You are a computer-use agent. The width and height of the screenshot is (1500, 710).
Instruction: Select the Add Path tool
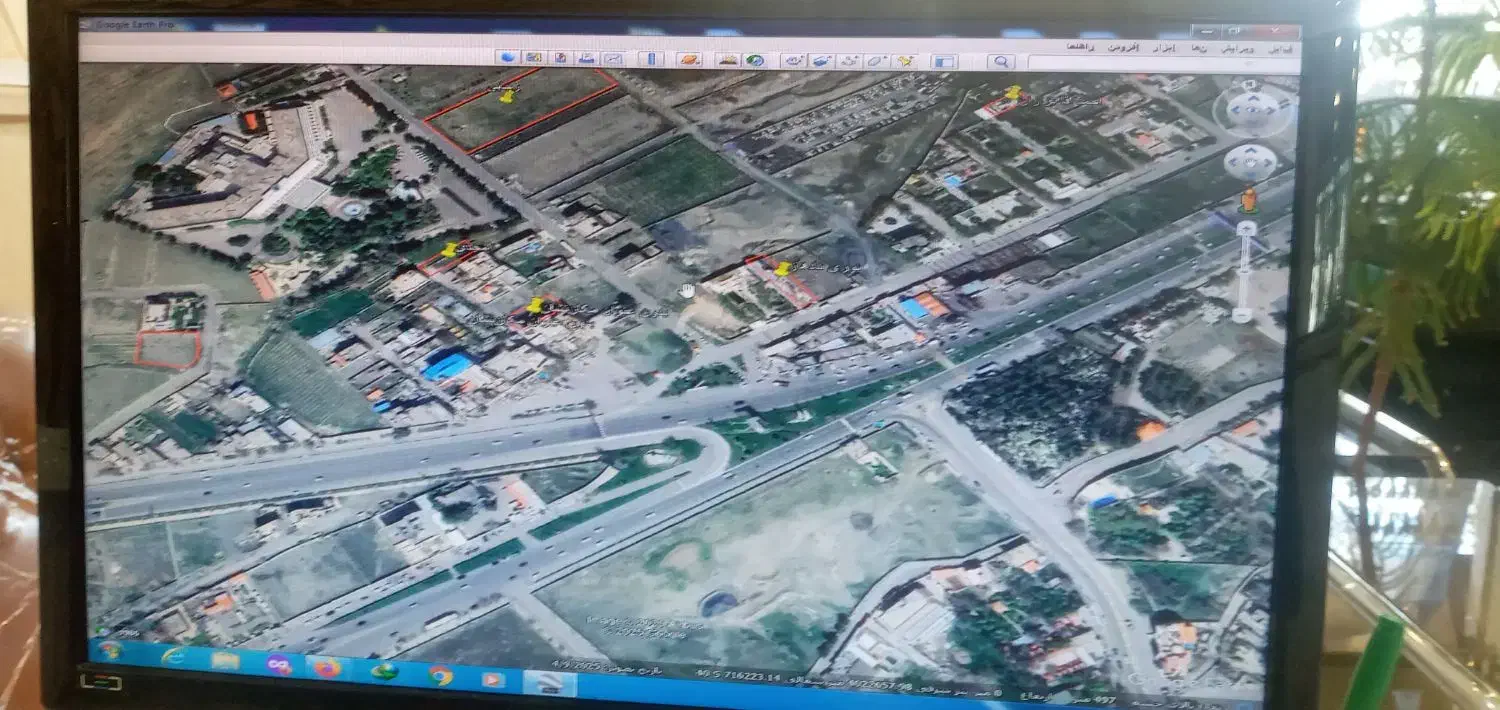850,61
